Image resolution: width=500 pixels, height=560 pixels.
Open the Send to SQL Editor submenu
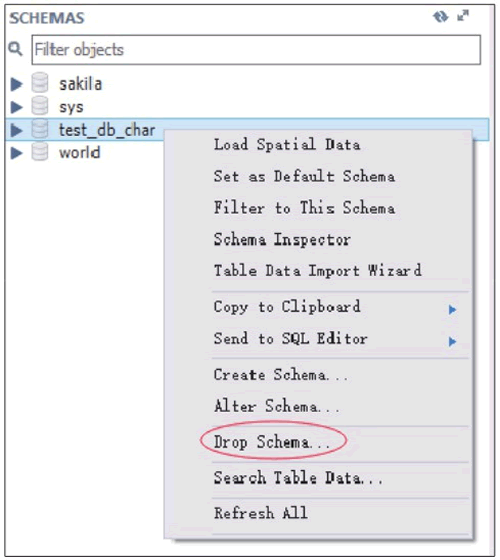tap(336, 339)
